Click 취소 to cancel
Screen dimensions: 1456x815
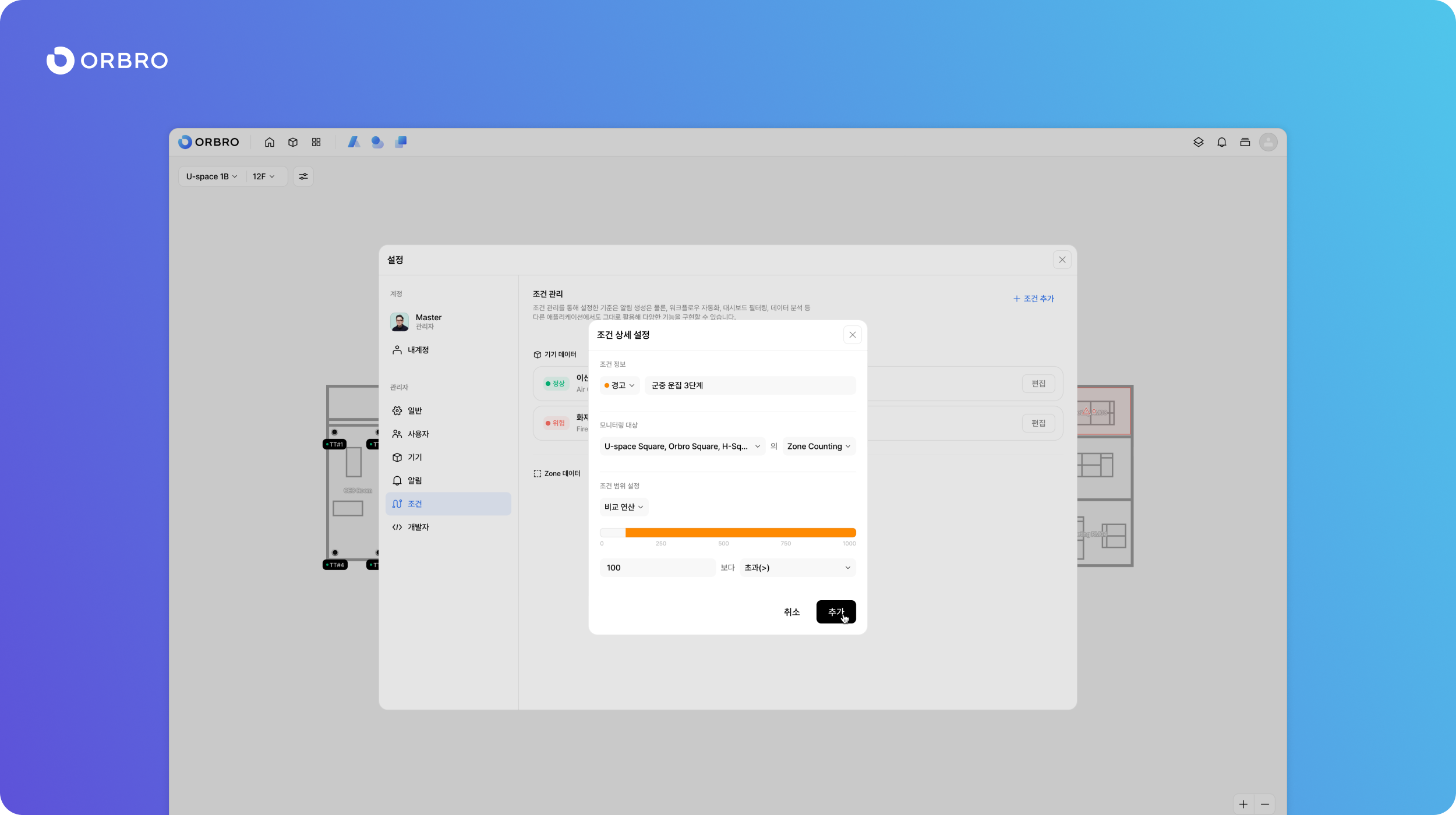(791, 612)
